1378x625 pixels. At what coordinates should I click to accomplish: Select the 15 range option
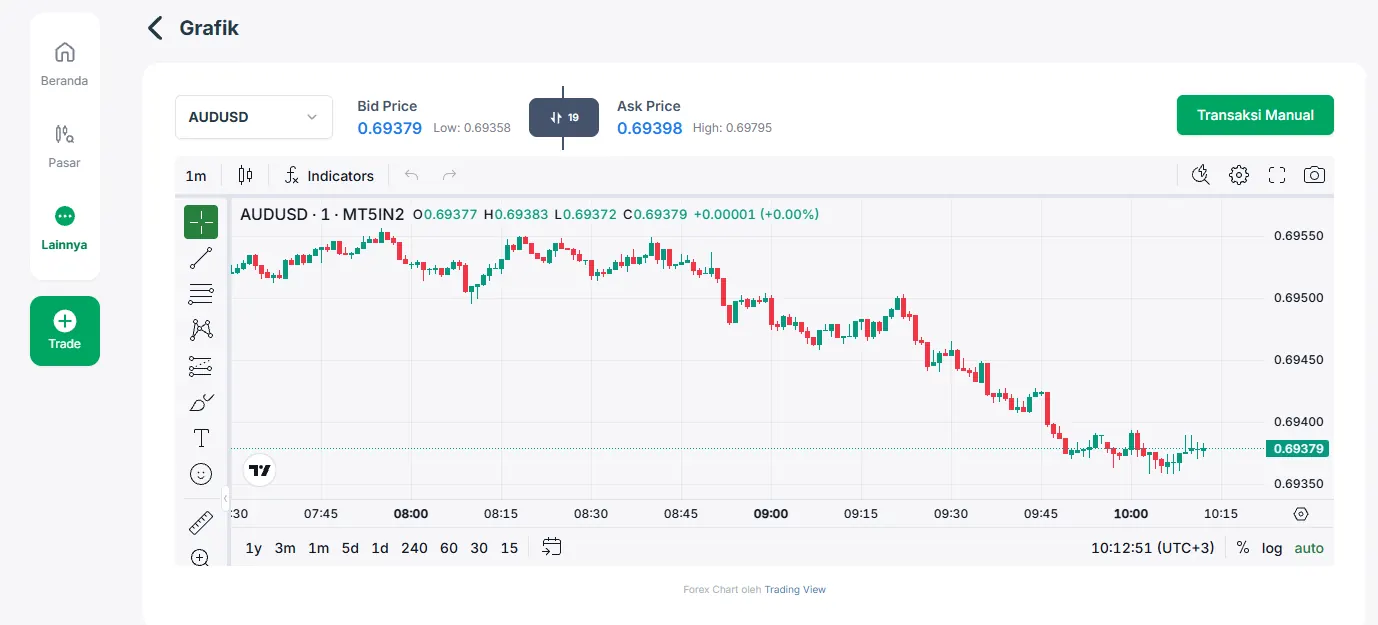coord(510,548)
